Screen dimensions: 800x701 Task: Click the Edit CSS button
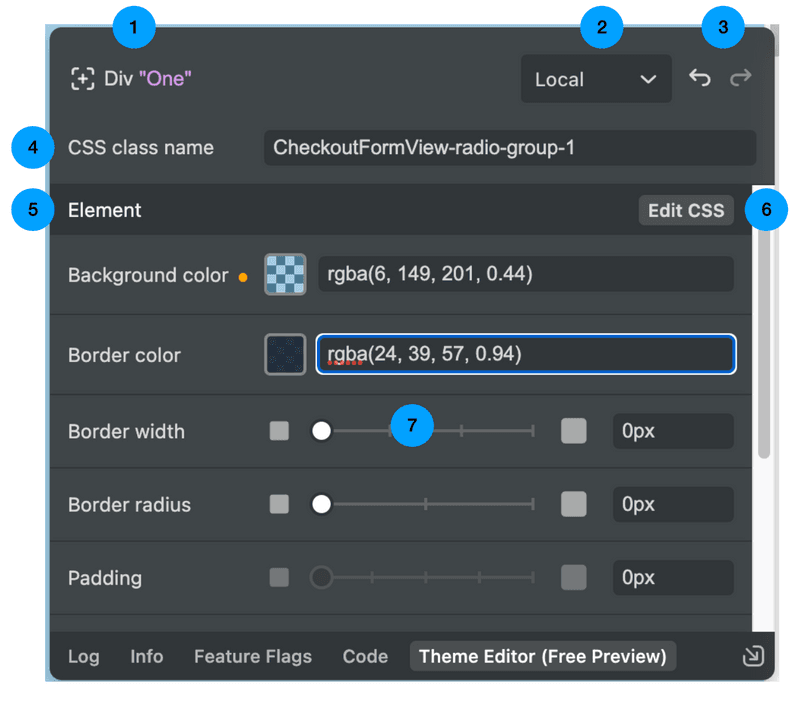coord(686,210)
